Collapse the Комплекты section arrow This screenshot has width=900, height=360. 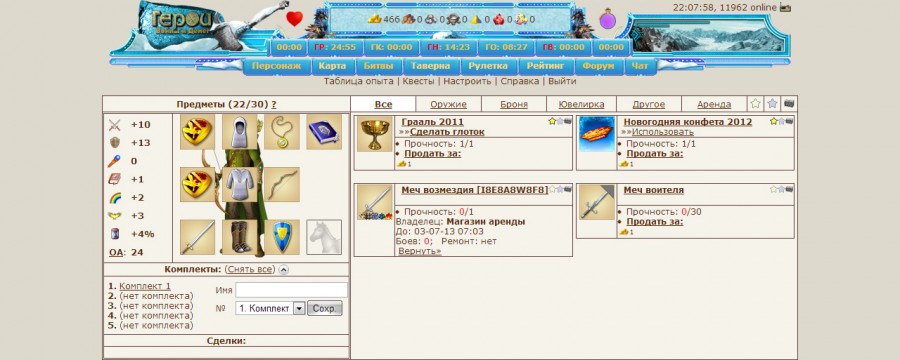coord(284,269)
